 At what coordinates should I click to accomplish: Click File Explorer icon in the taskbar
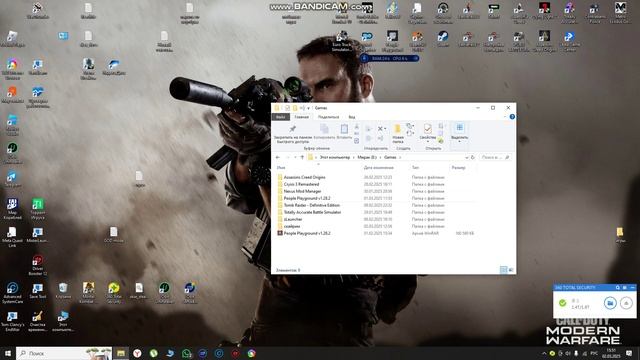coord(121,353)
